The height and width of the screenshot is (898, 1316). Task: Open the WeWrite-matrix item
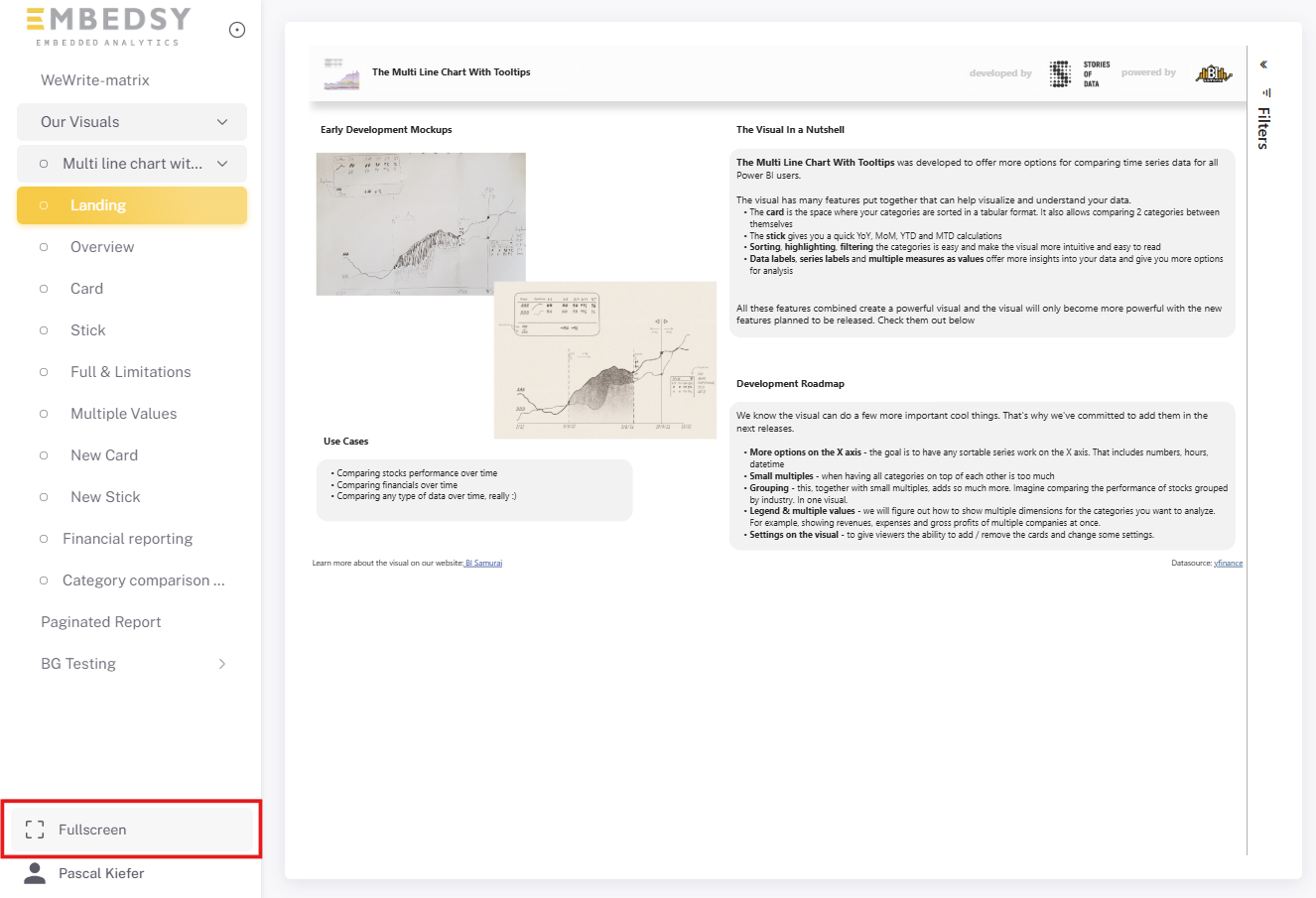(x=94, y=80)
